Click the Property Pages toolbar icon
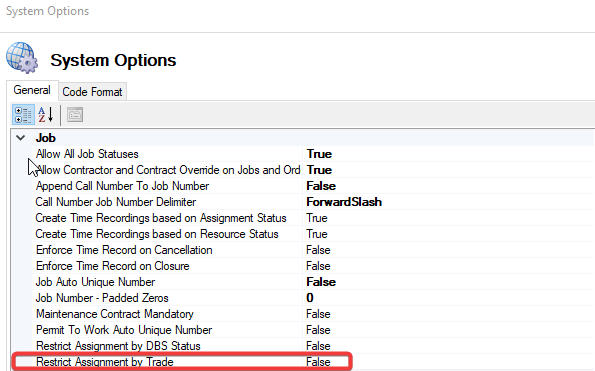Viewport: 595px width, 371px height. tap(75, 115)
